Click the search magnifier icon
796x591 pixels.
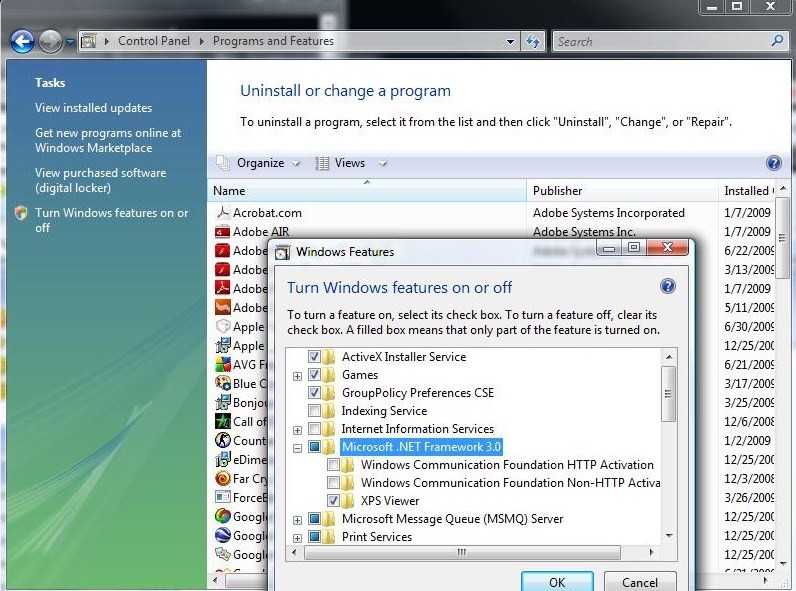pyautogui.click(x=777, y=40)
